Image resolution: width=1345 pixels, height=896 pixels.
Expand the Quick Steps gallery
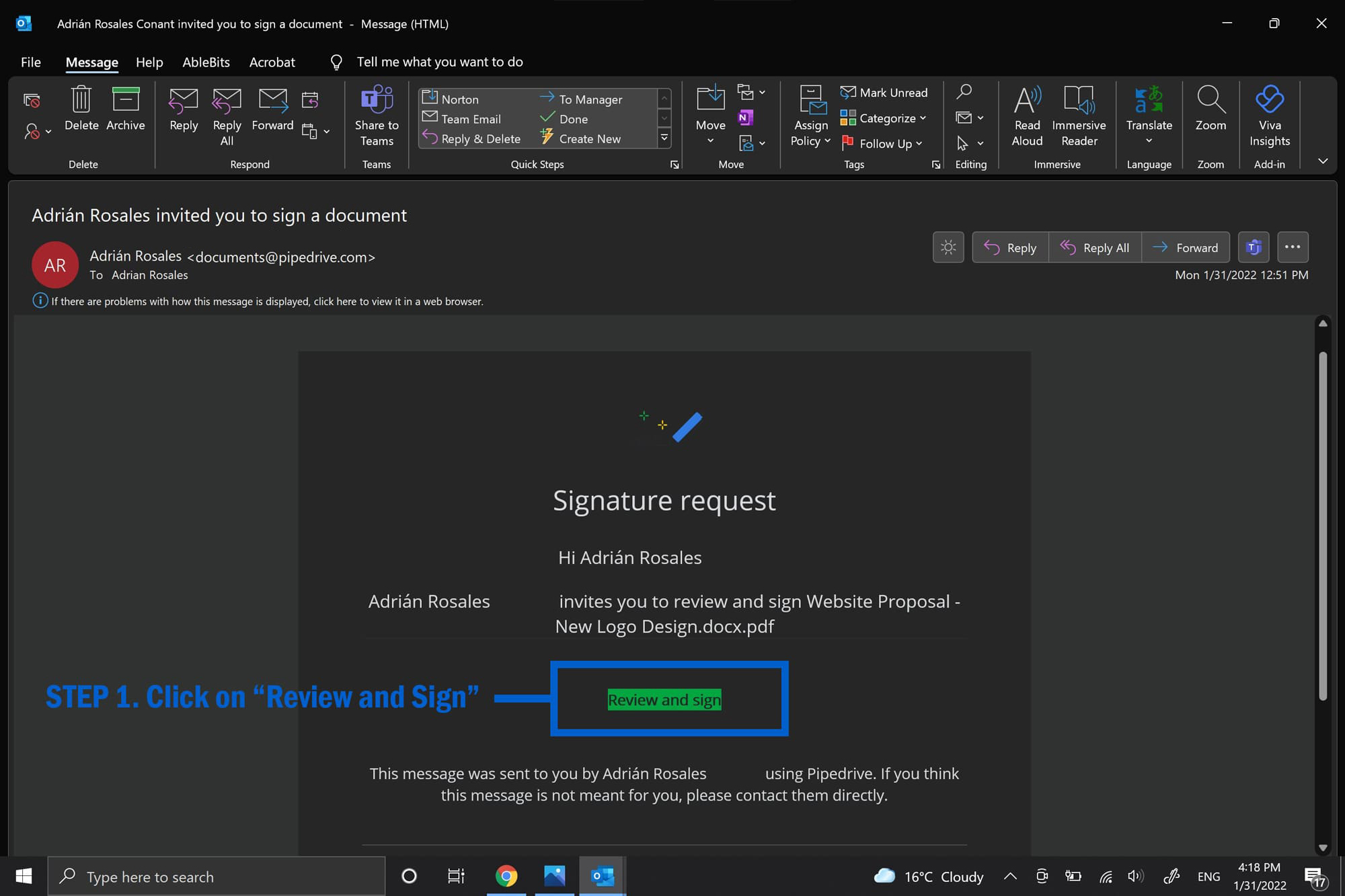(x=664, y=138)
